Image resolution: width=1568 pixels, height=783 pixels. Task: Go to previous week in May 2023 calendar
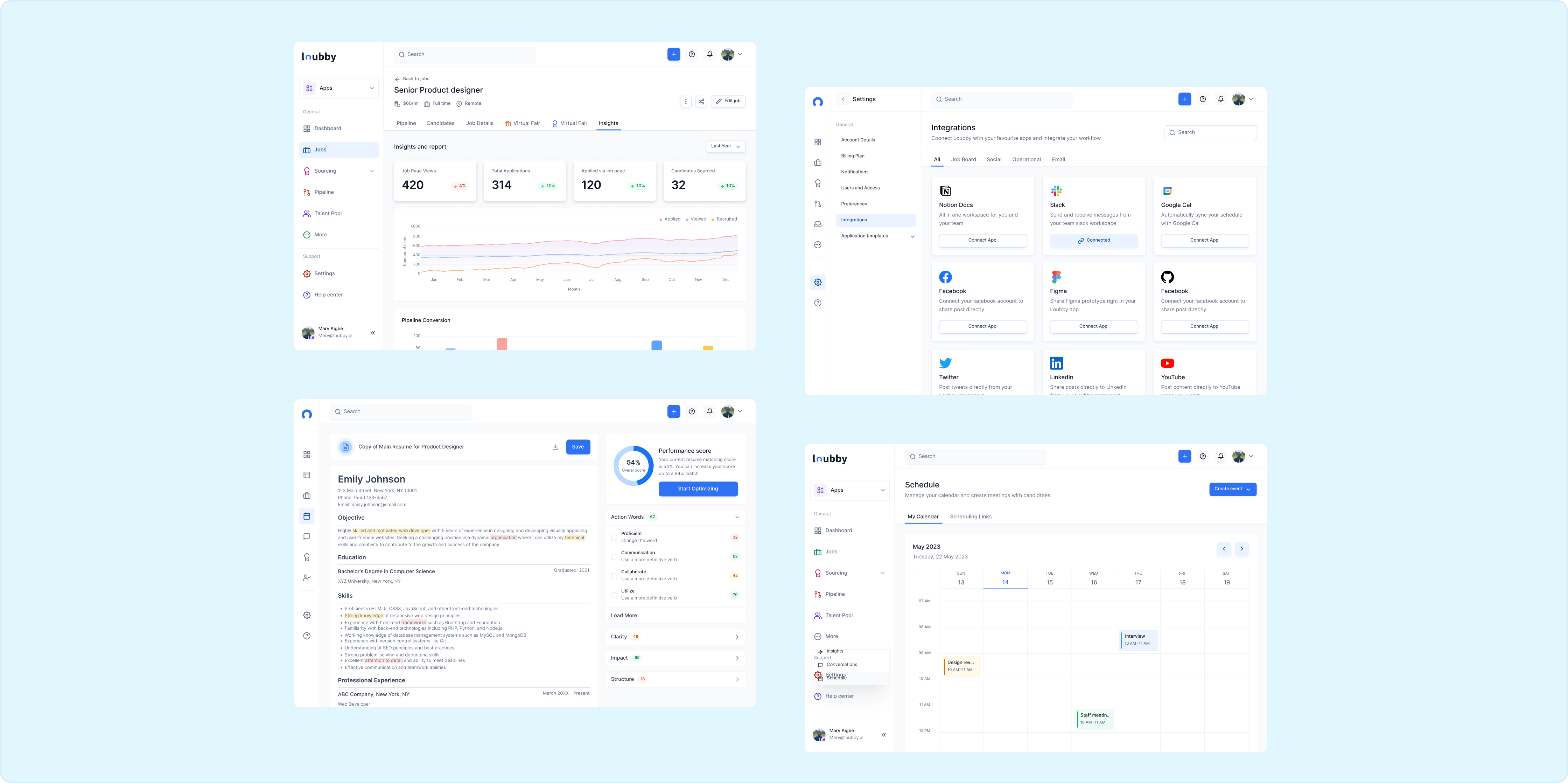1224,549
